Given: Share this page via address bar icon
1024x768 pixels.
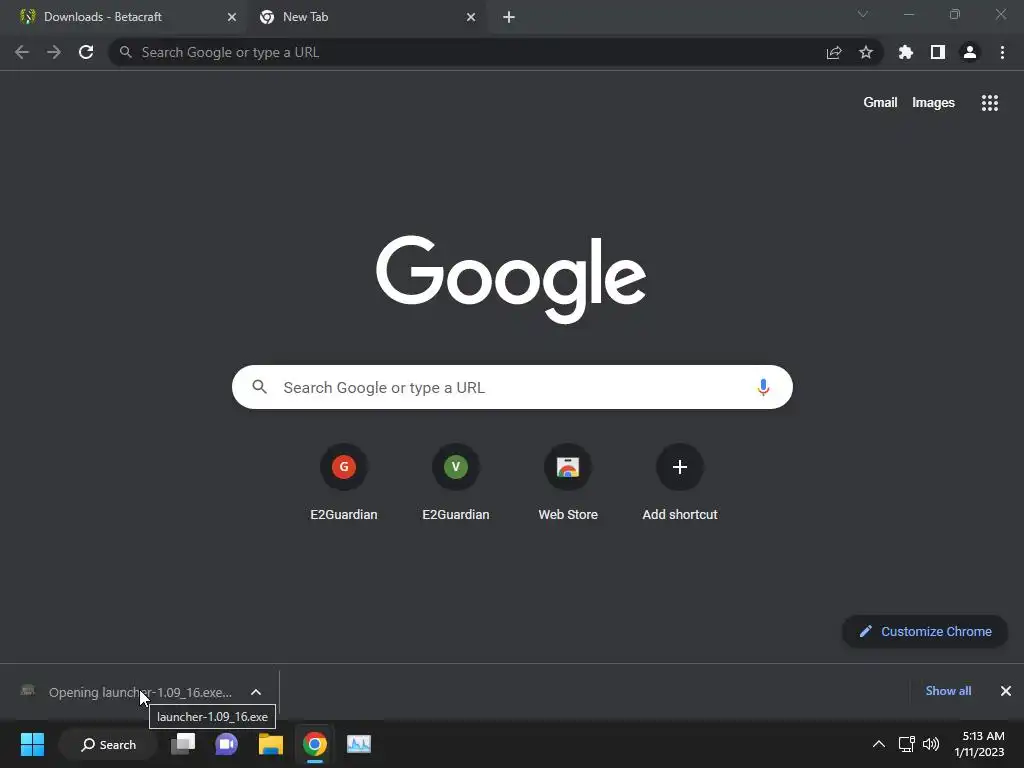Looking at the screenshot, I should point(834,52).
